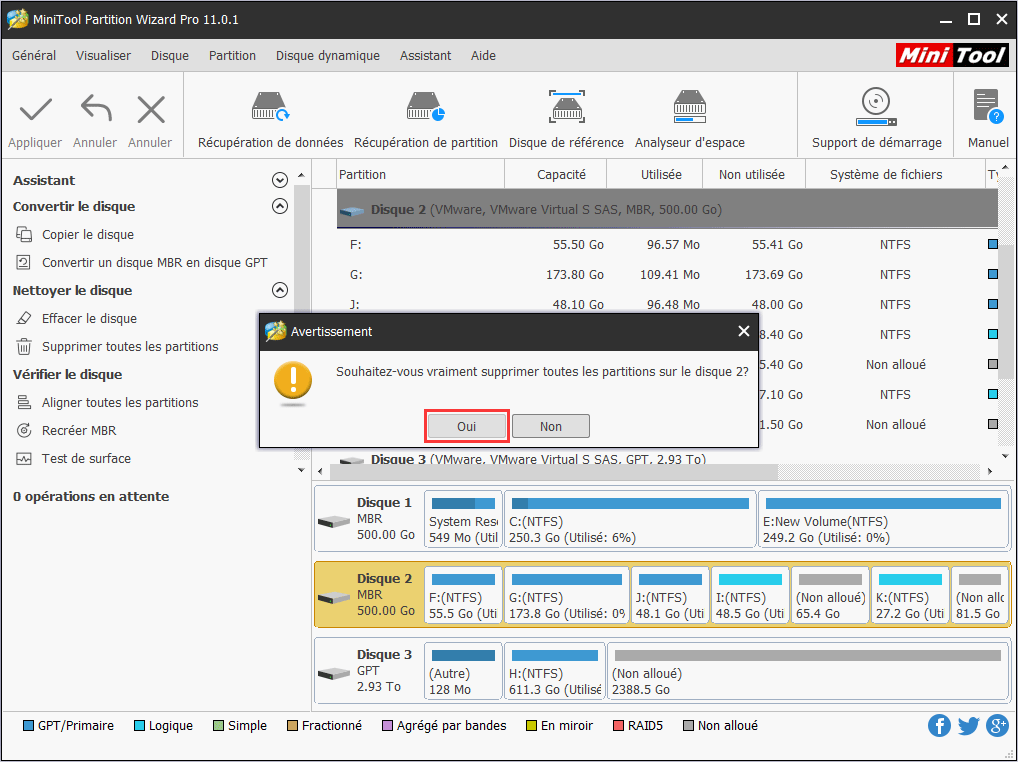Image resolution: width=1018 pixels, height=762 pixels.
Task: Confirm deletion by clicking Oui
Action: (x=466, y=425)
